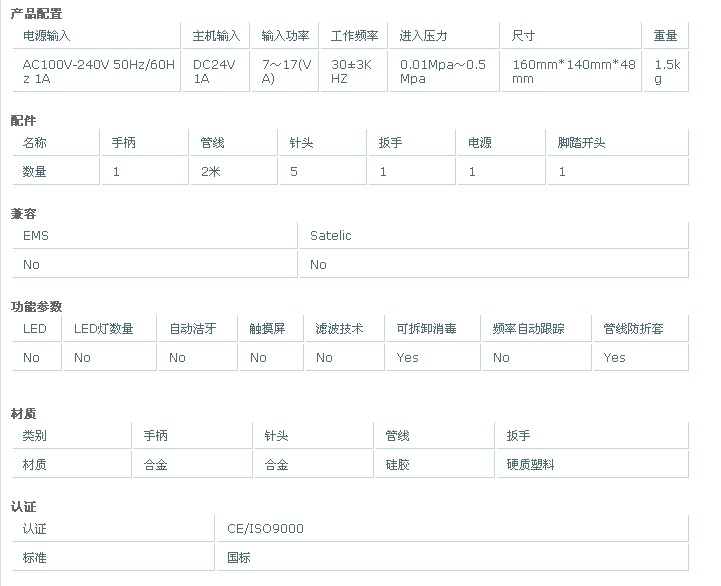Select the Satelic compatibility header
The image size is (721, 586).
(x=330, y=236)
